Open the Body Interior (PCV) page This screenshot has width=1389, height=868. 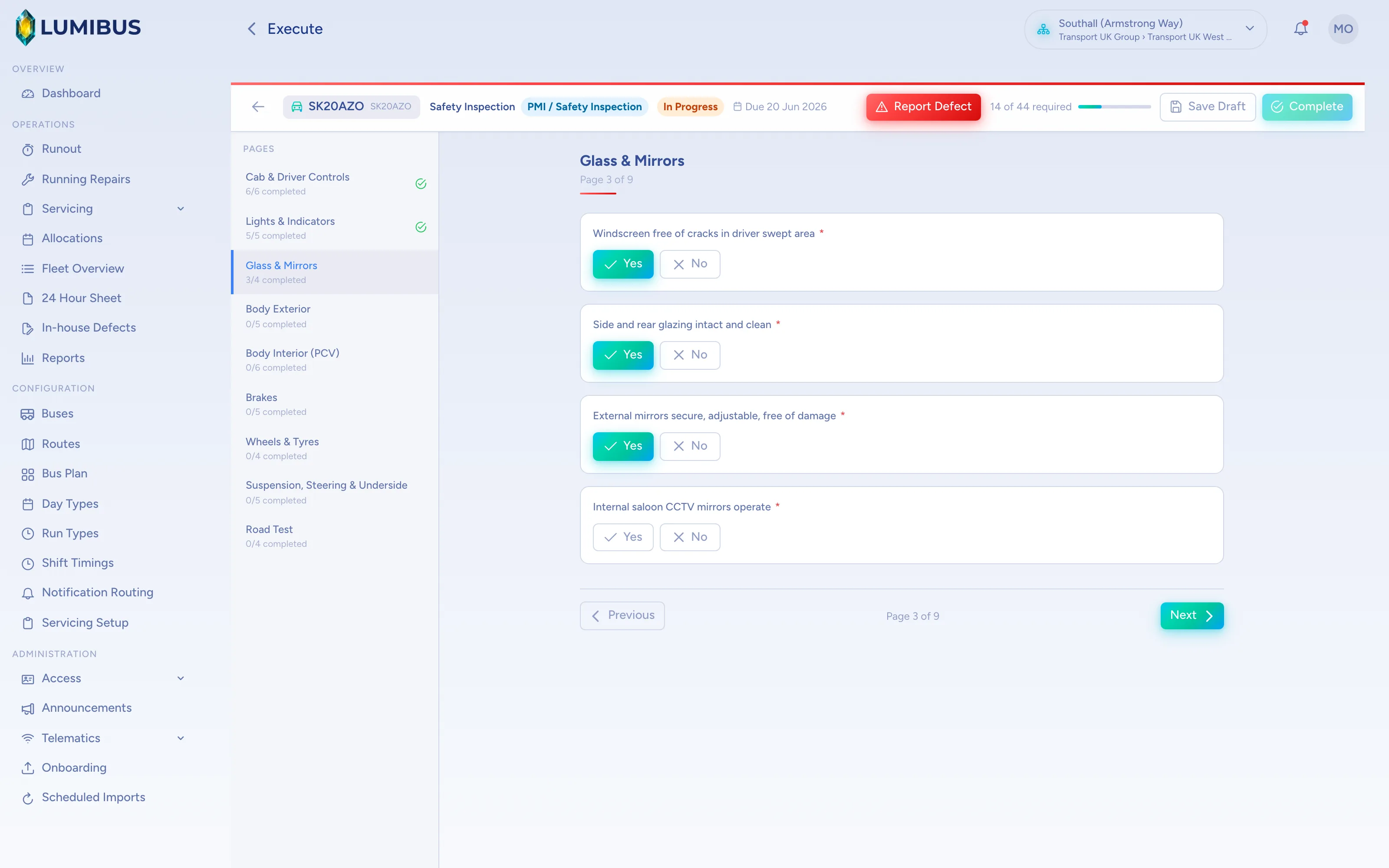point(335,360)
